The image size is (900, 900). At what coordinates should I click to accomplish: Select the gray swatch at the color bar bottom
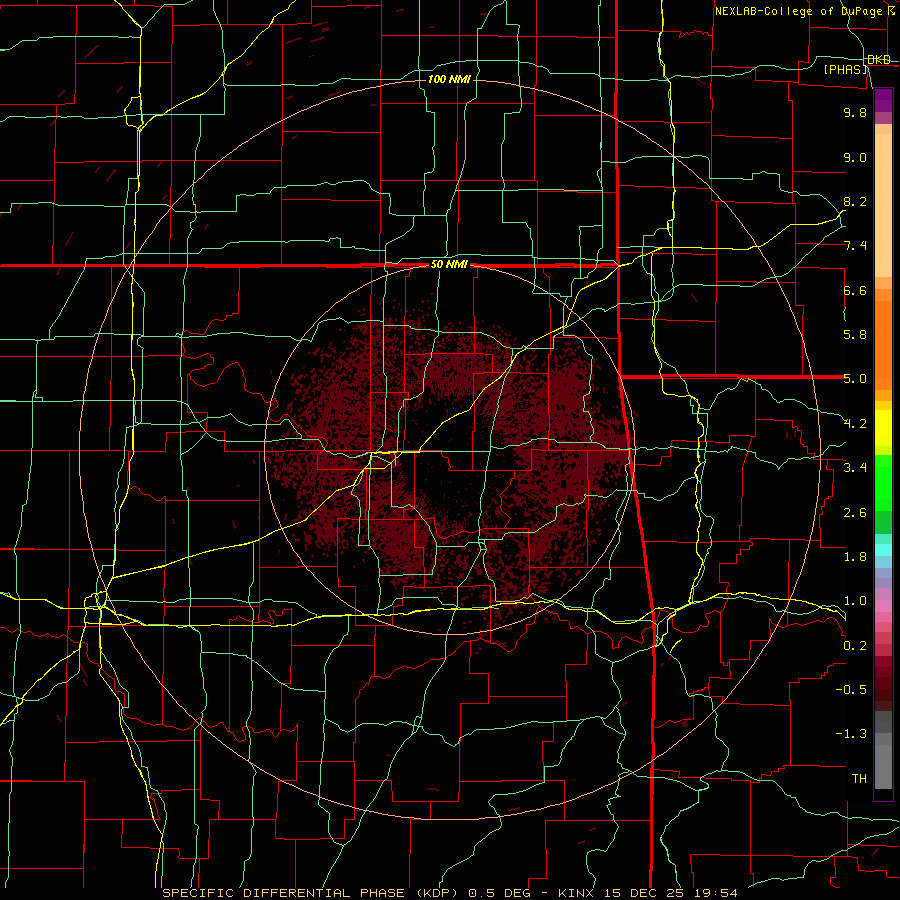pos(883,769)
